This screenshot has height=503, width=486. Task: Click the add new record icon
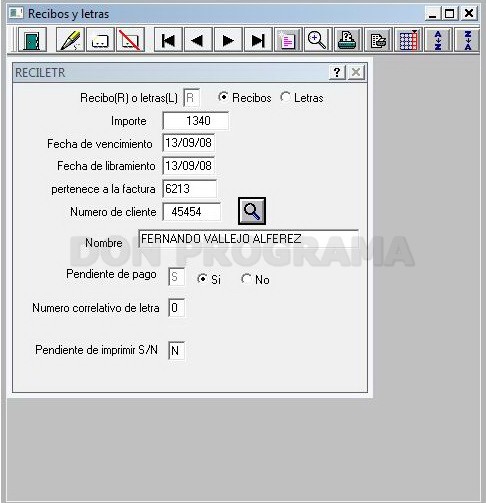tap(100, 40)
